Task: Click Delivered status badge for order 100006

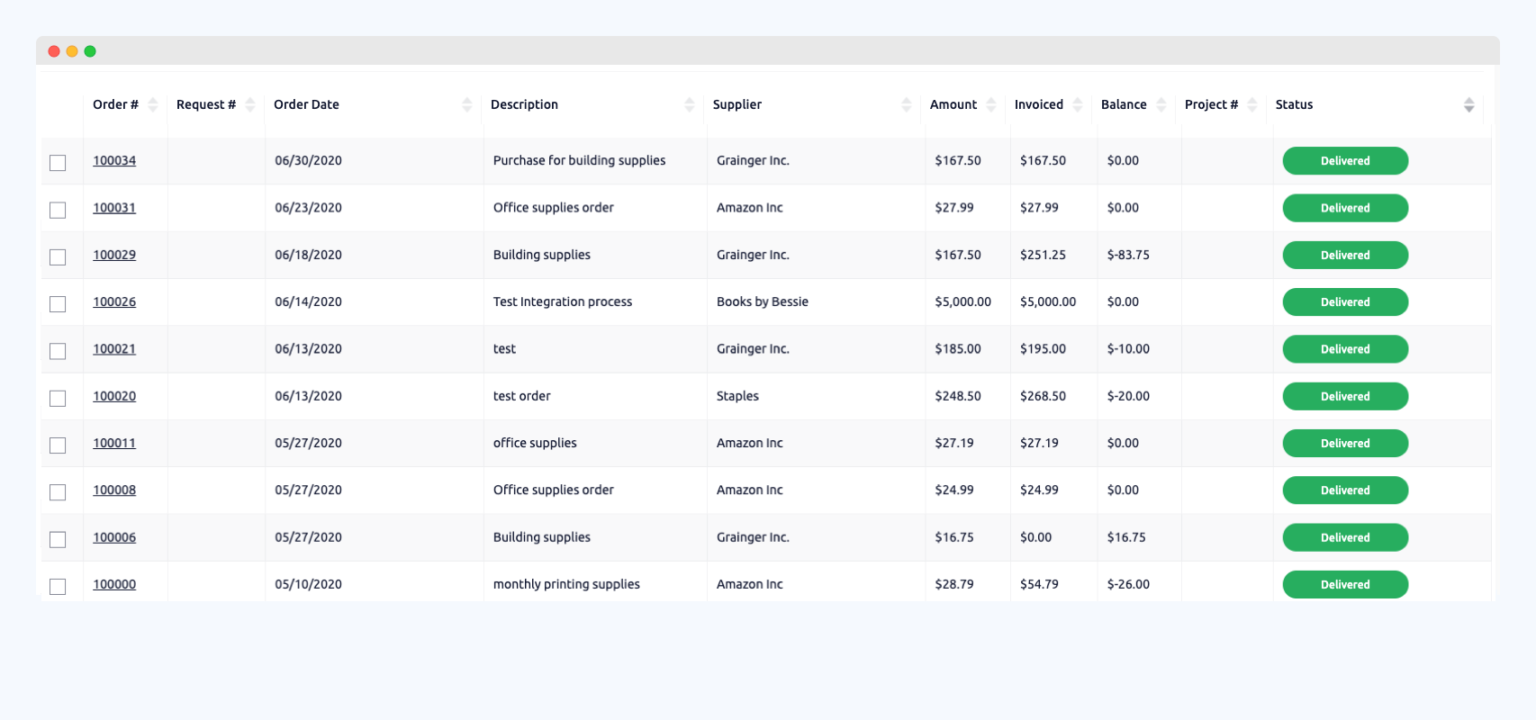Action: click(x=1345, y=537)
